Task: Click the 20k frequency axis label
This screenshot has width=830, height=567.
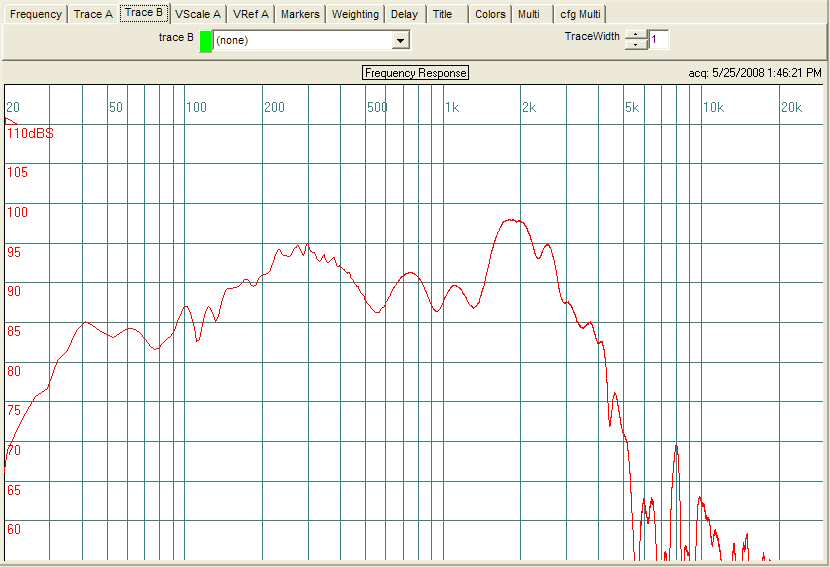Action: [791, 107]
